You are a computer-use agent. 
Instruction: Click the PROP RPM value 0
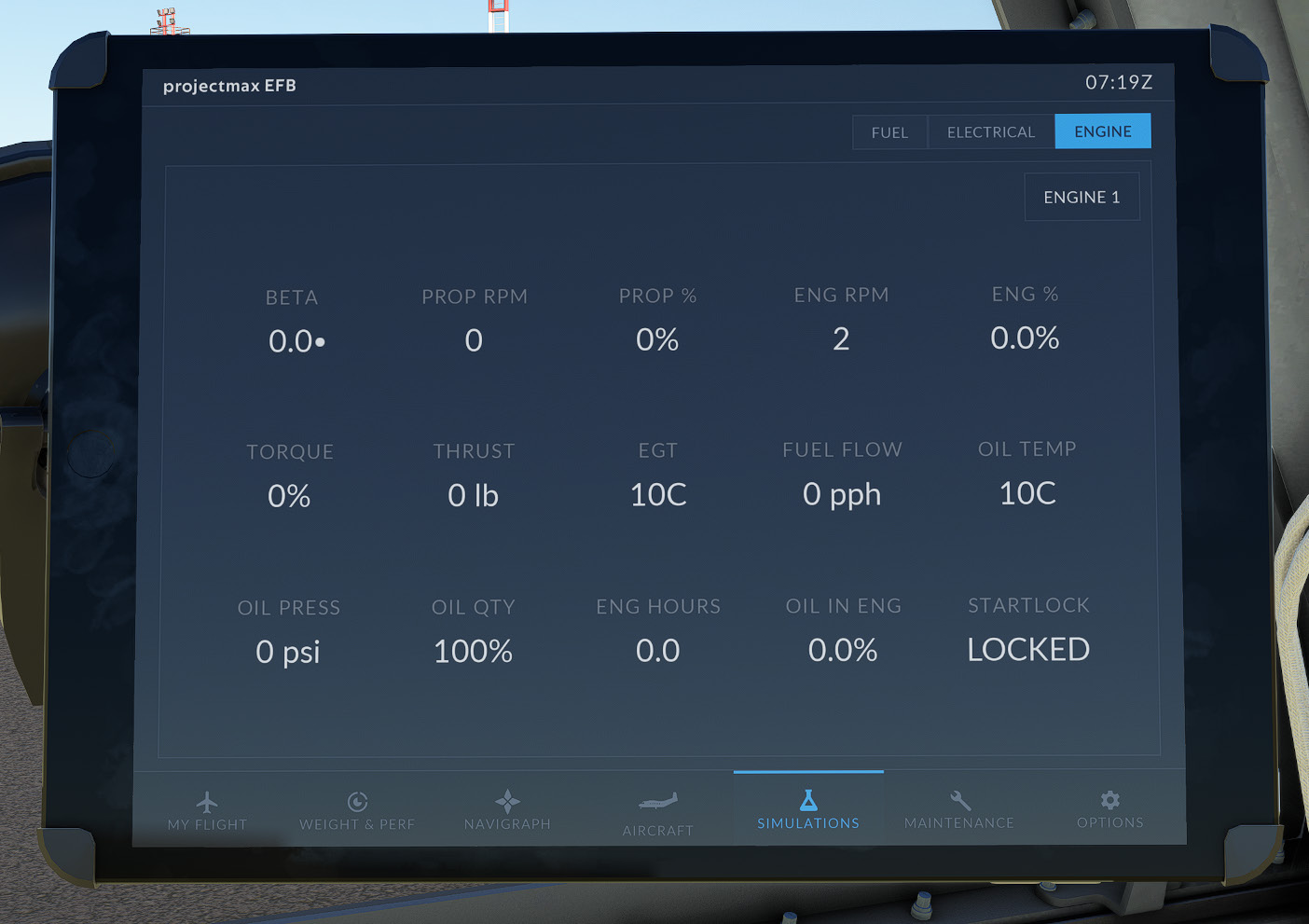(x=474, y=340)
